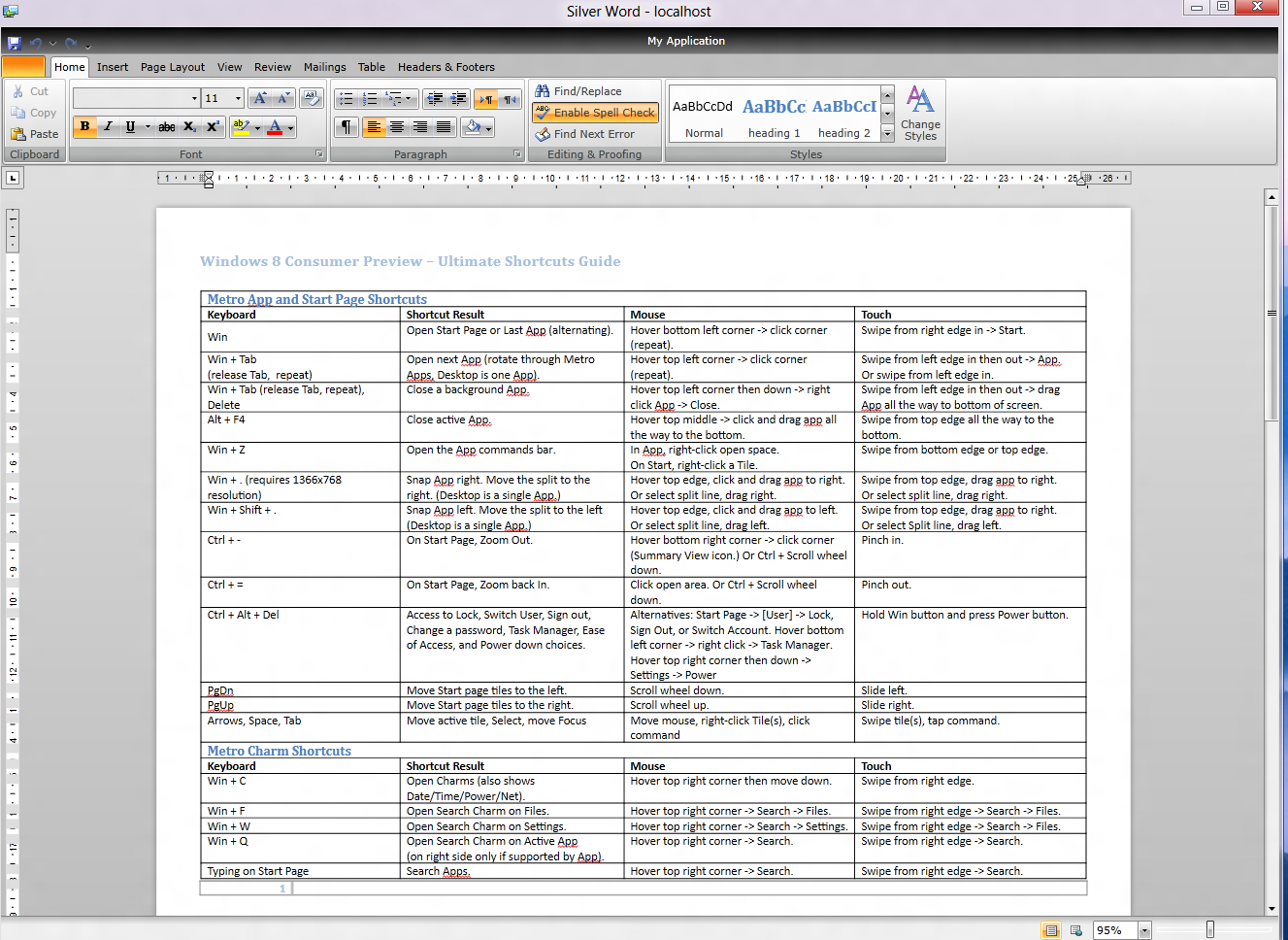
Task: Click the zoom slider handle
Action: coord(1210,930)
